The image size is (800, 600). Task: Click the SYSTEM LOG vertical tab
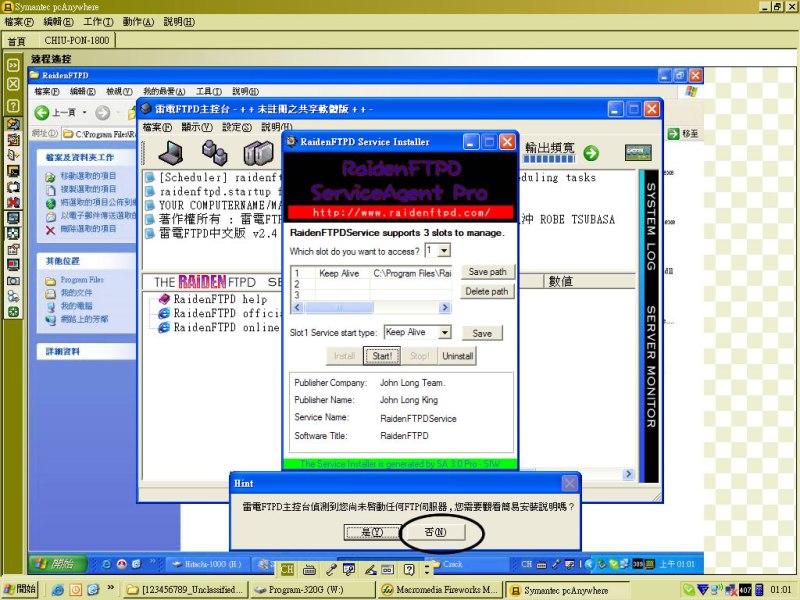pyautogui.click(x=651, y=227)
